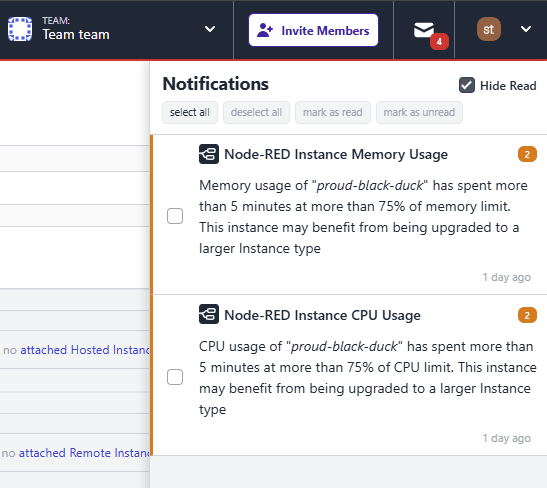Image resolution: width=547 pixels, height=488 pixels.
Task: Click the person-plus icon in Invite Members
Action: tap(265, 30)
